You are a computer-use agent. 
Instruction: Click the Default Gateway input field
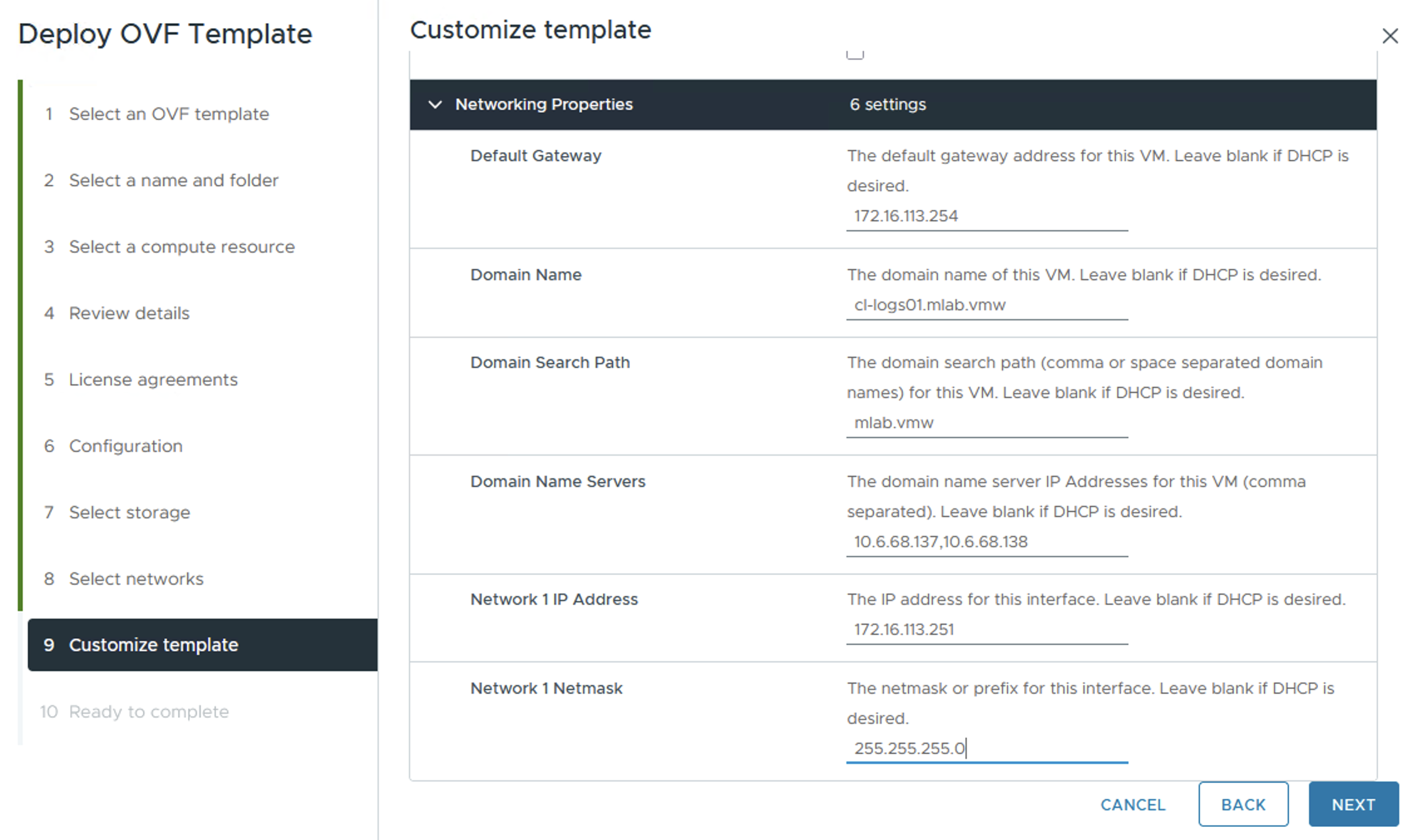(x=986, y=216)
